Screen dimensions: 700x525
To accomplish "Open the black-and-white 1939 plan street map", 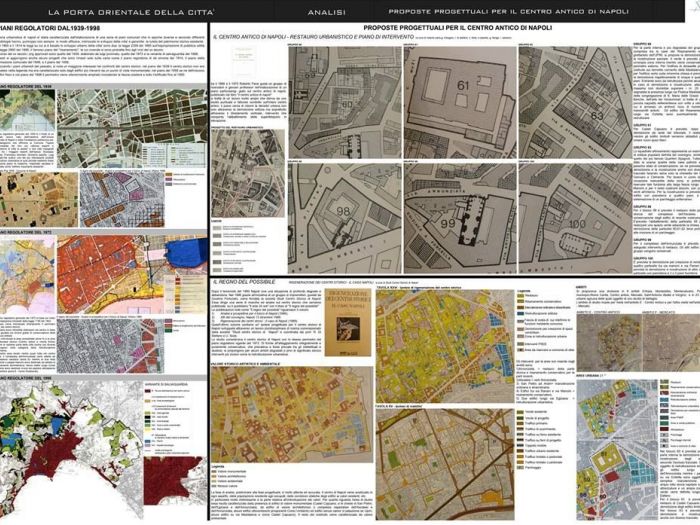I will (x=132, y=128).
